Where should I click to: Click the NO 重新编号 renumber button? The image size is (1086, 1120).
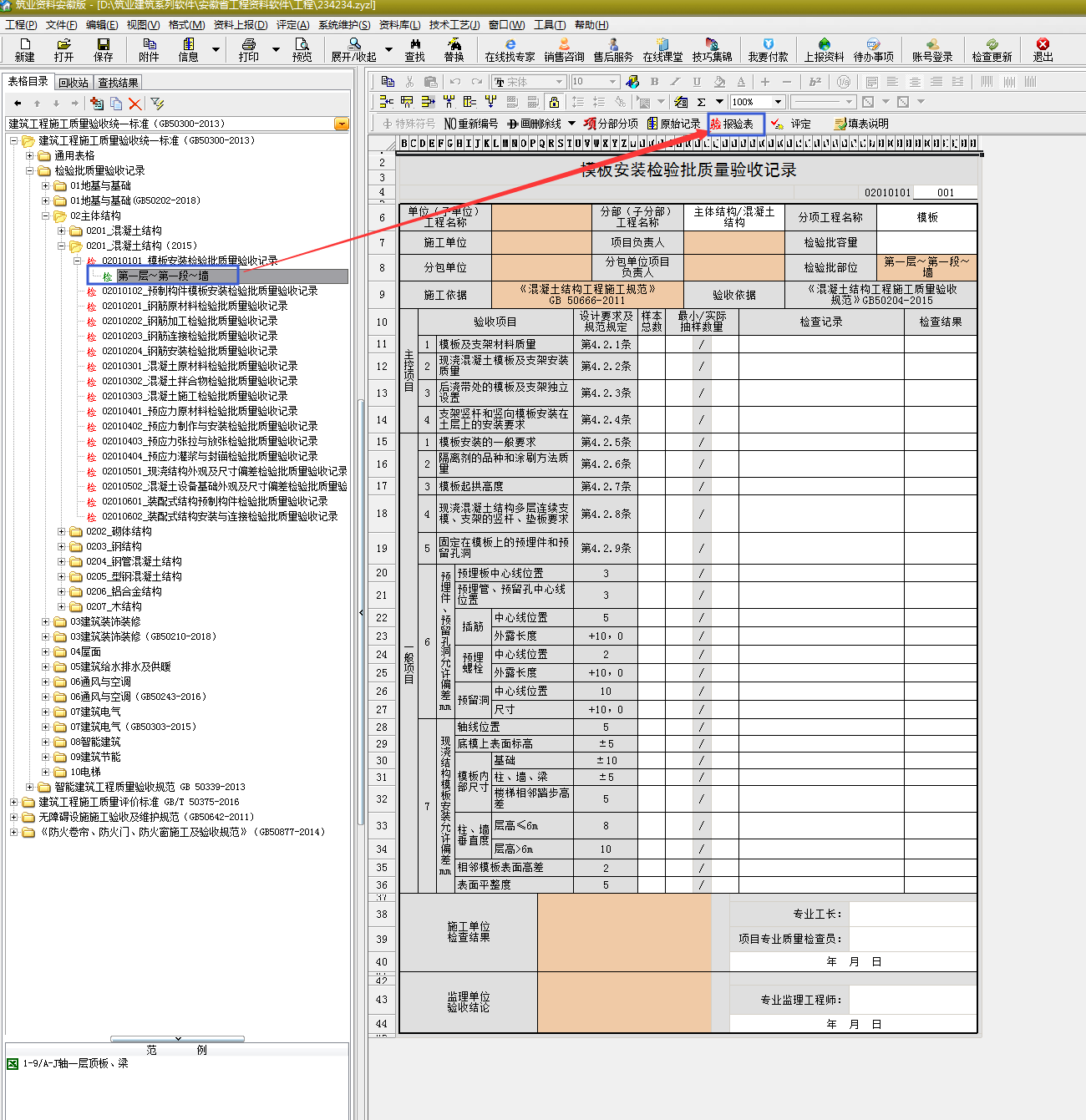(x=471, y=124)
